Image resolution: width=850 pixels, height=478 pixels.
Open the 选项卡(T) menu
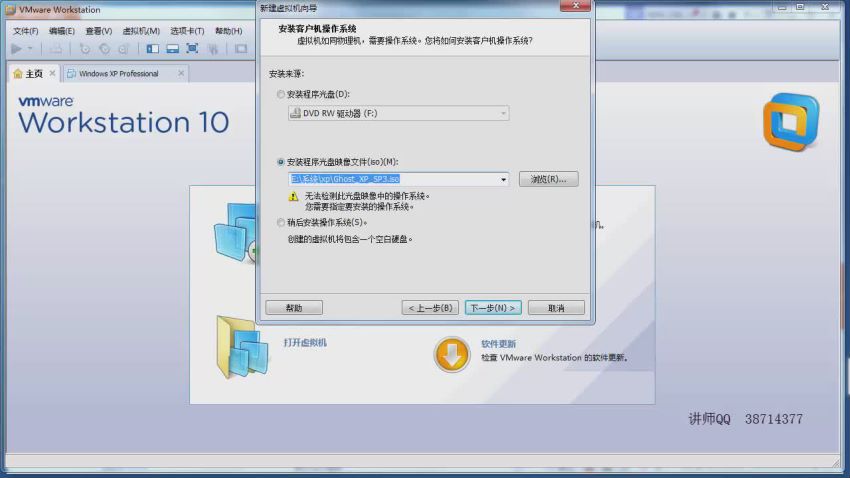tap(187, 31)
